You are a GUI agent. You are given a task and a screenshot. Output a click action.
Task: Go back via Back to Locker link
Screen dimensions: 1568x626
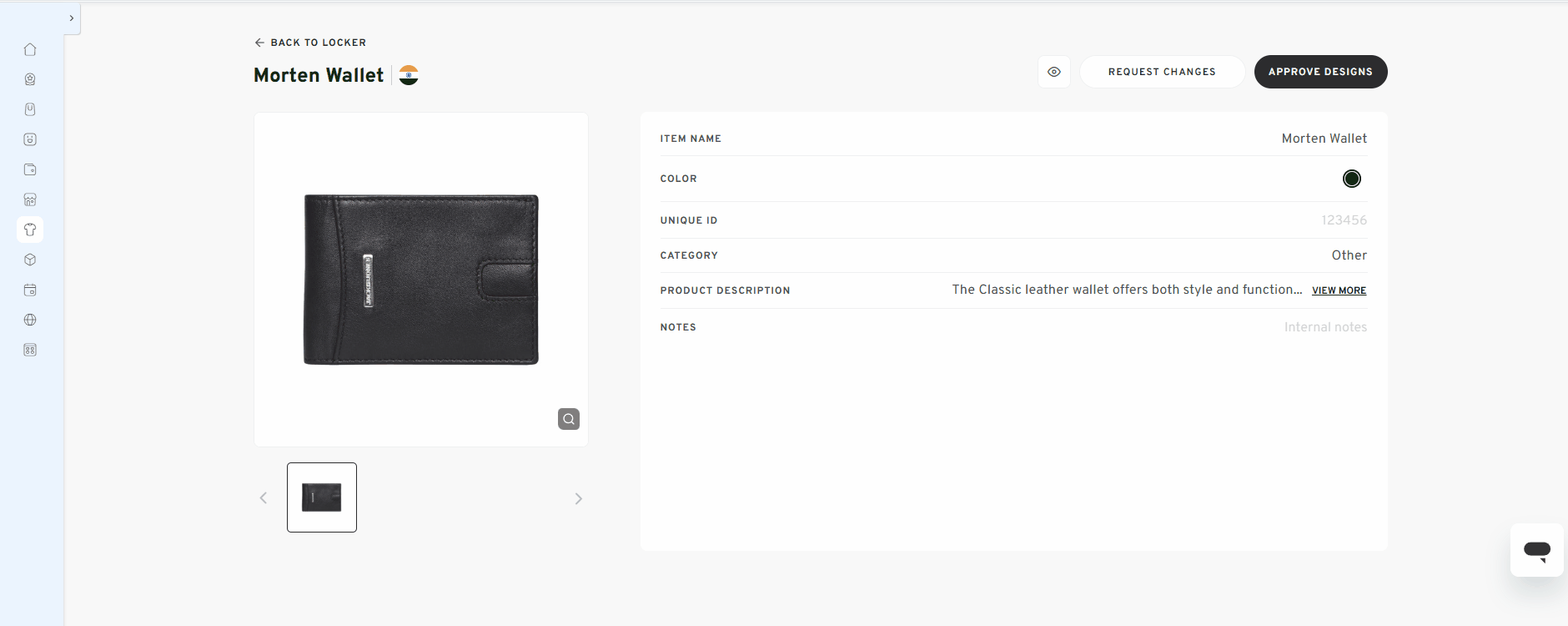(x=310, y=43)
